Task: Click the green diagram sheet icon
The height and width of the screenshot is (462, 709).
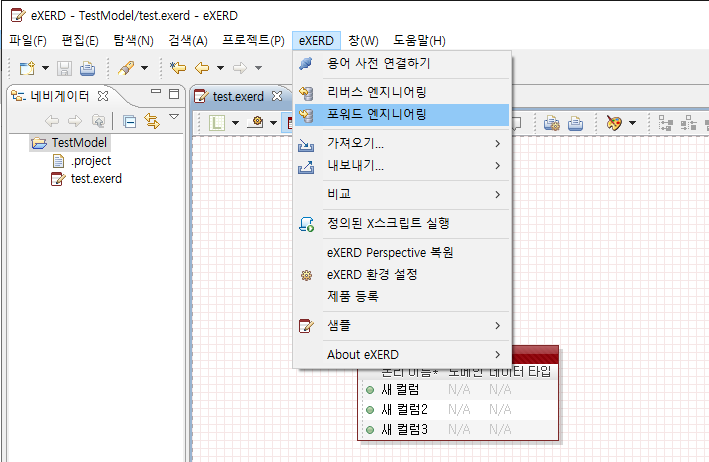Action: pos(217,123)
